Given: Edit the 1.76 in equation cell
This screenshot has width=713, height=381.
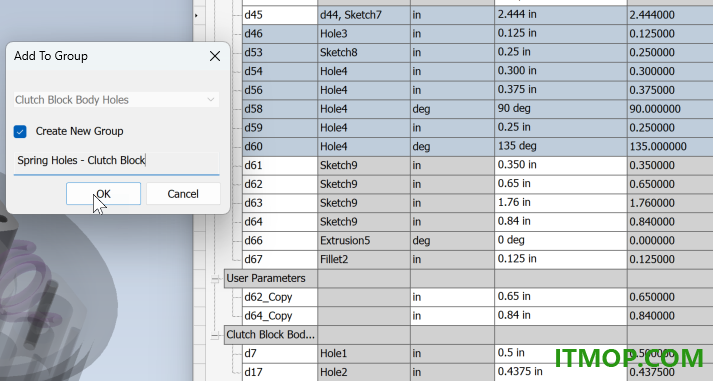Looking at the screenshot, I should click(561, 203).
